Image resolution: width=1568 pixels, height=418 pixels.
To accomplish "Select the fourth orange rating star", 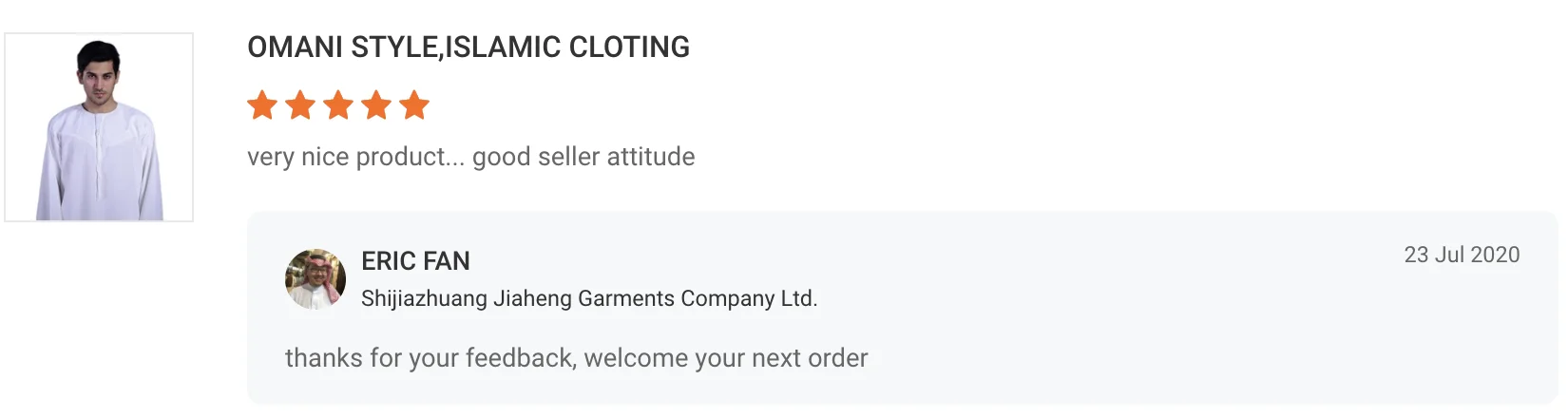I will (x=376, y=105).
